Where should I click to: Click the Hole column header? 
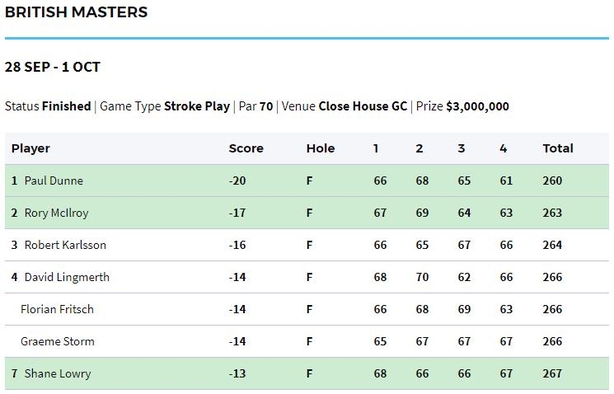point(320,148)
